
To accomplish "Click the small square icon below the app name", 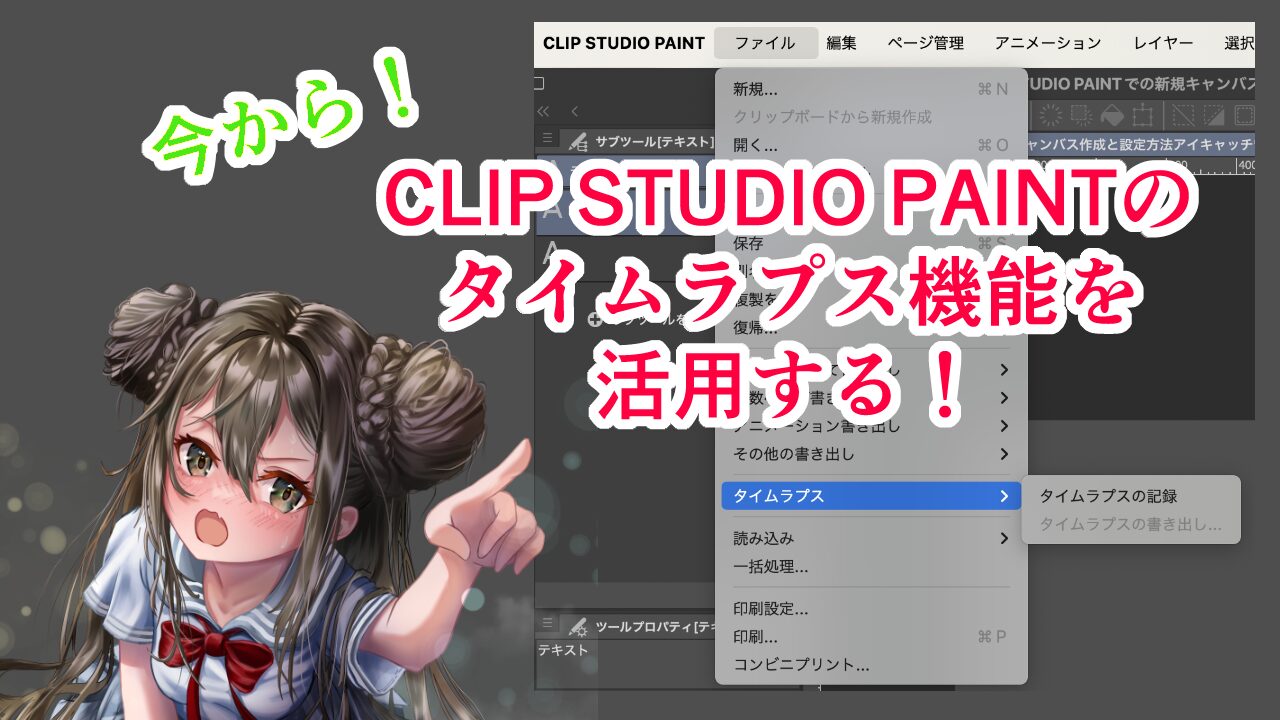I will click(x=539, y=83).
